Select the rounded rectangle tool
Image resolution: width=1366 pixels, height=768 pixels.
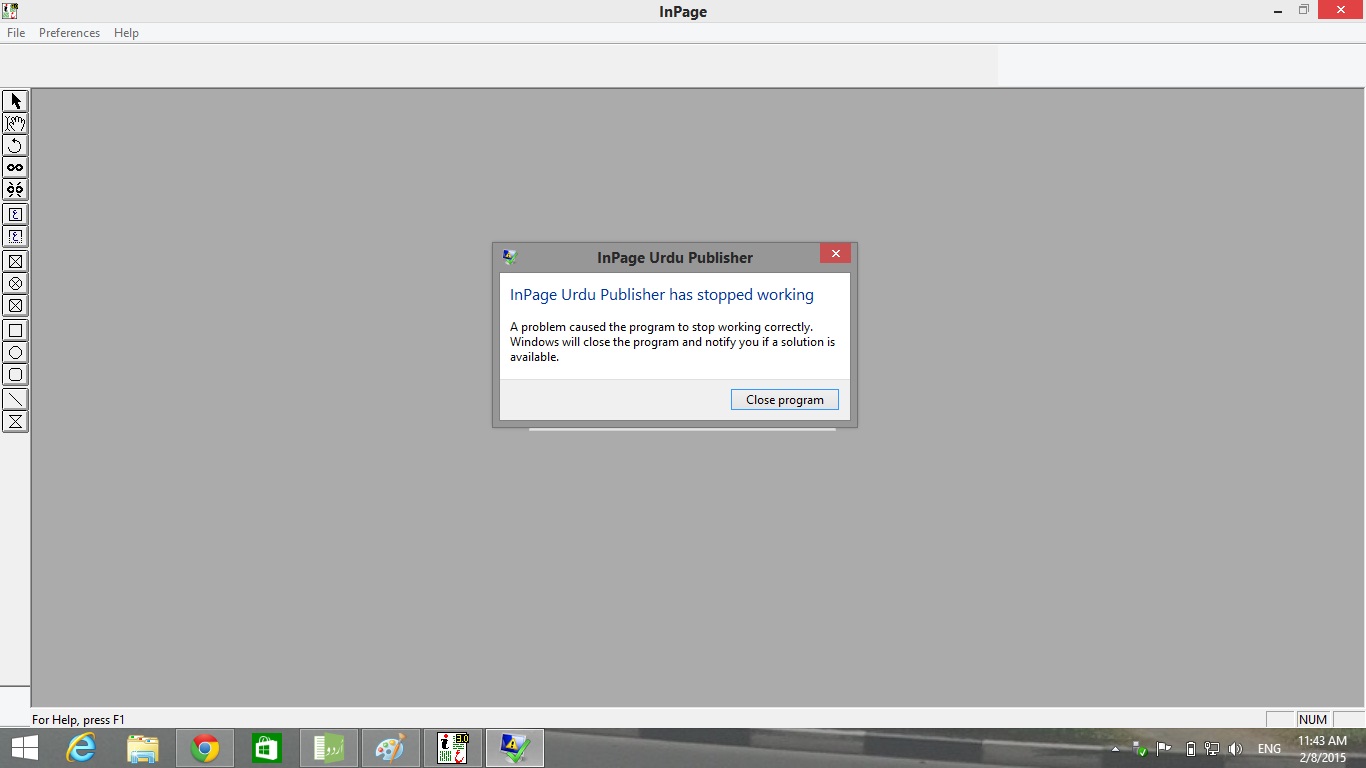tap(15, 374)
